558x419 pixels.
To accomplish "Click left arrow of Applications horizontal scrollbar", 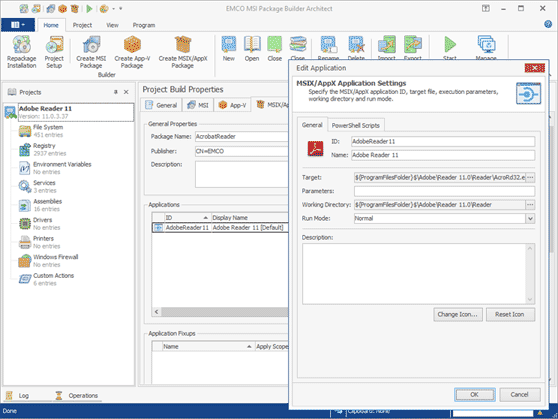I will (157, 311).
